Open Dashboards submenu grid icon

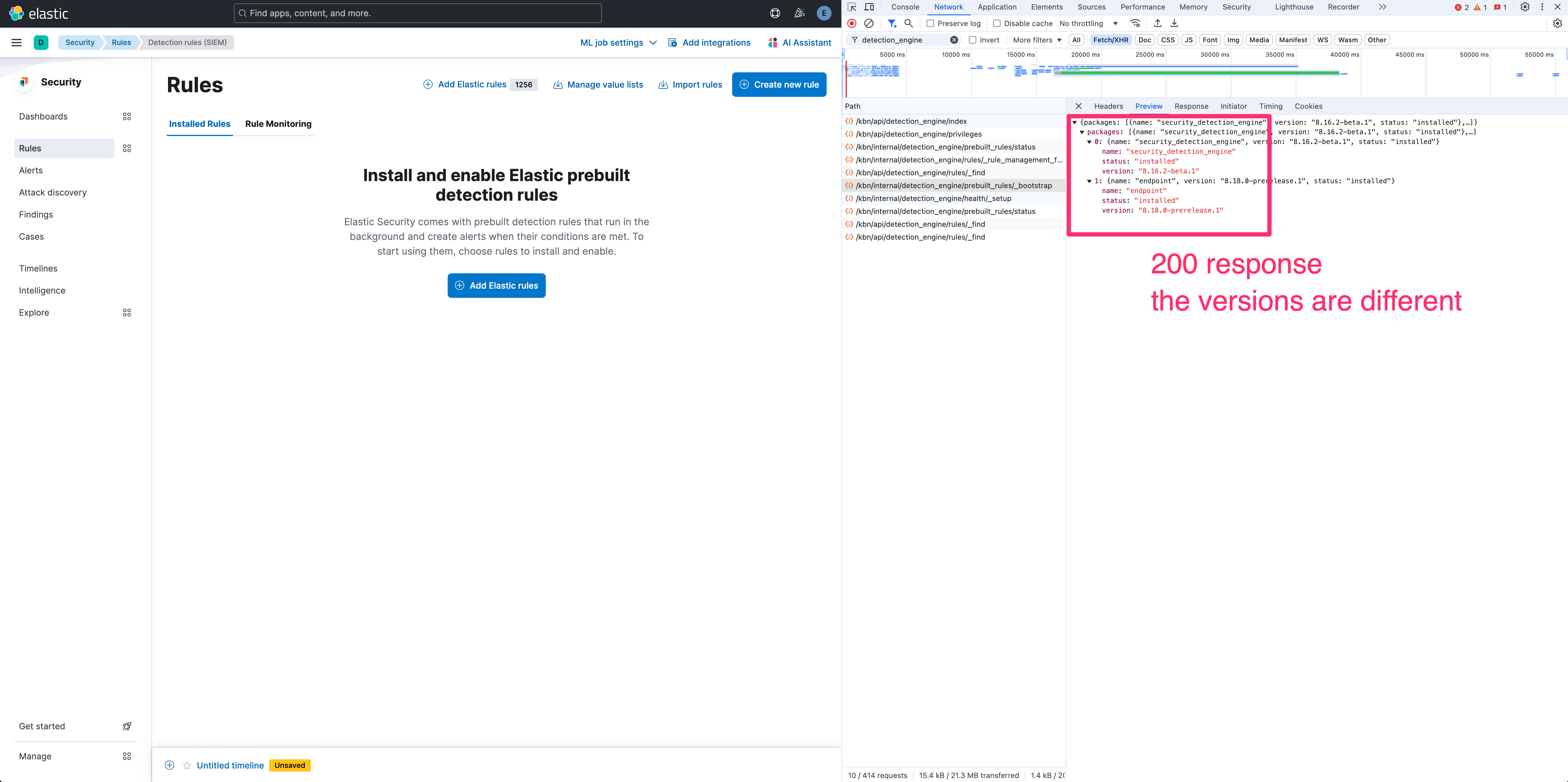(x=127, y=116)
